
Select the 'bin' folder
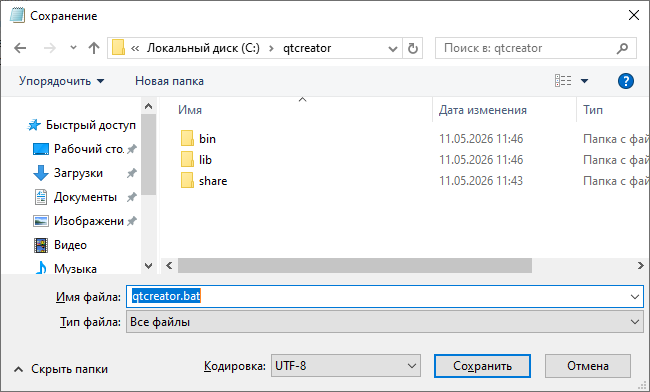point(207,139)
